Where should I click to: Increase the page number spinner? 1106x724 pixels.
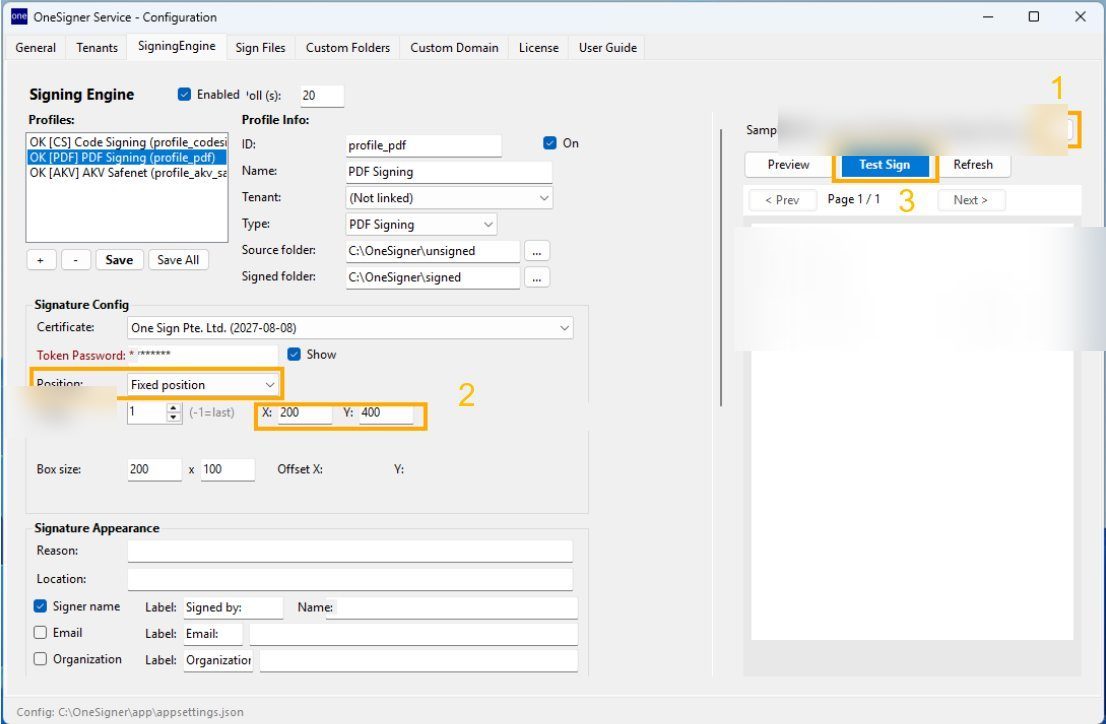click(174, 408)
